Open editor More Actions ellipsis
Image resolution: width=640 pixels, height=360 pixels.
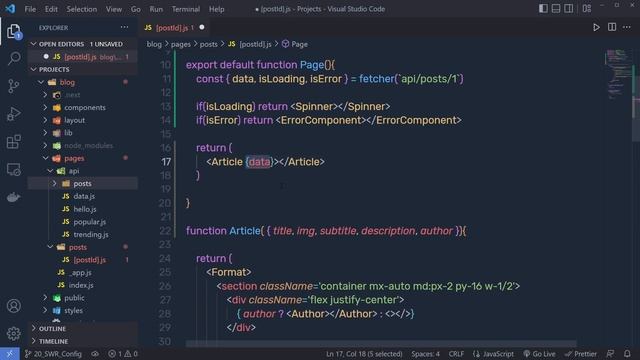[x=627, y=27]
